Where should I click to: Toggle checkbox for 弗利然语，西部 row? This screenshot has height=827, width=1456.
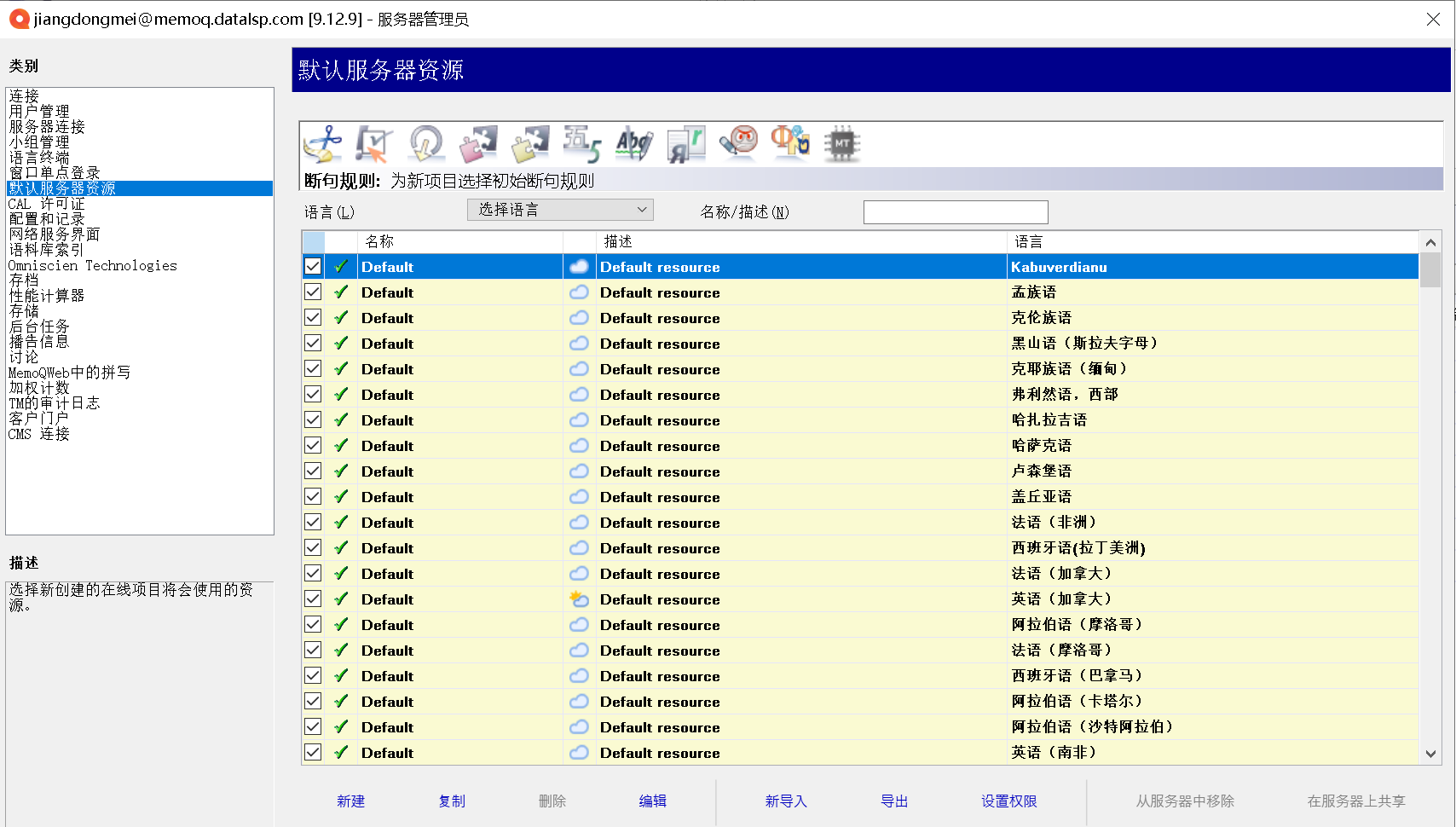(313, 394)
